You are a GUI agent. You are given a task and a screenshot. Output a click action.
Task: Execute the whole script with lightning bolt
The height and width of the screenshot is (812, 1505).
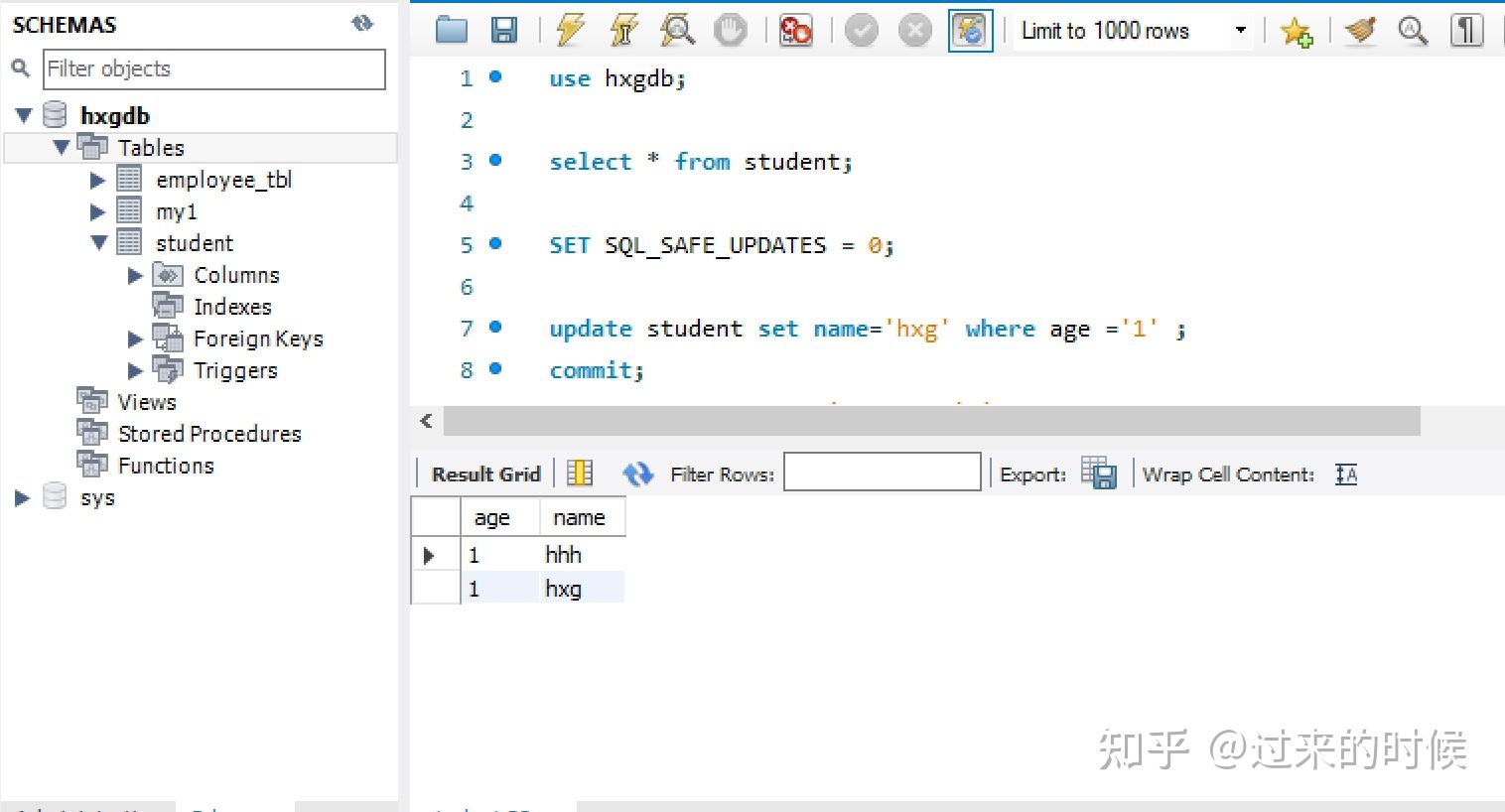(x=570, y=31)
